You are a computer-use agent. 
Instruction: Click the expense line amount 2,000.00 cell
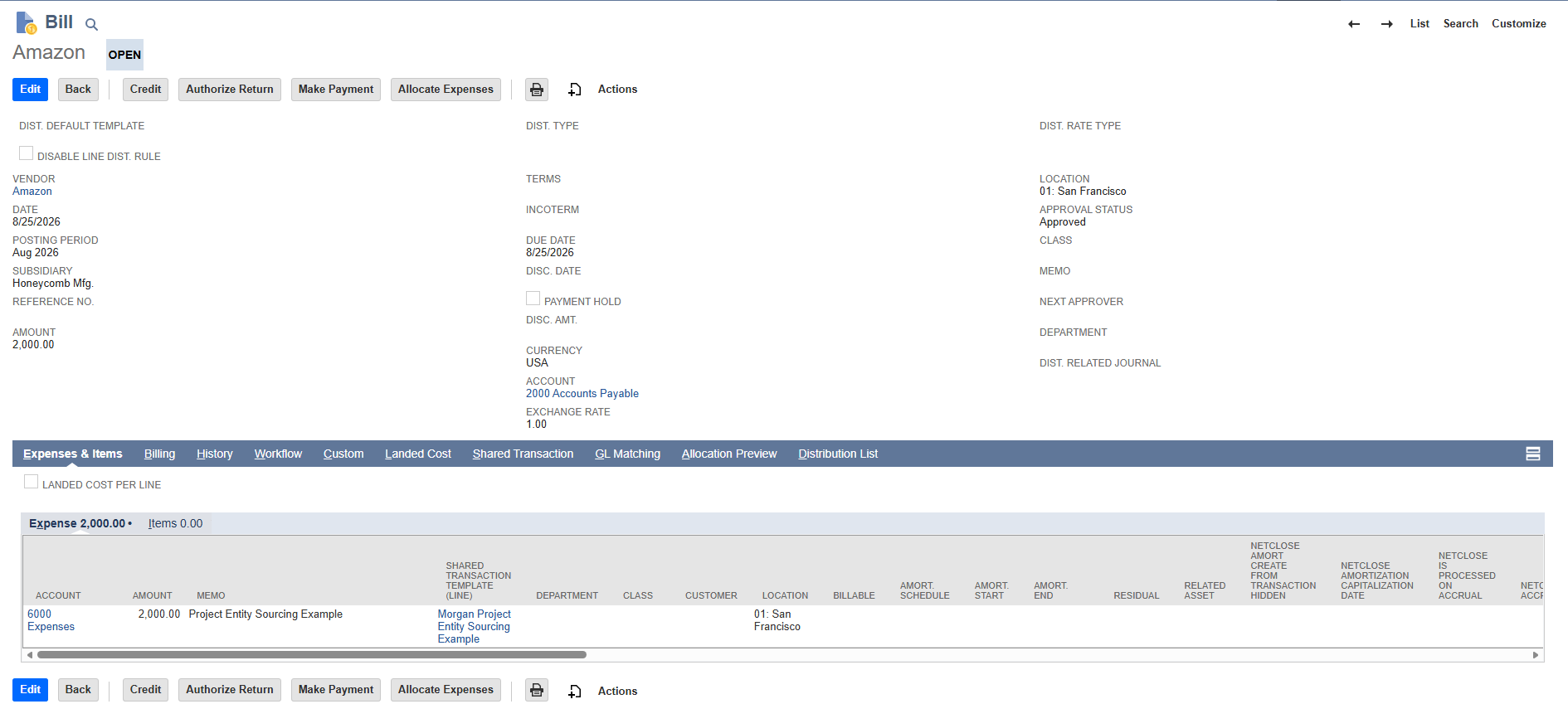[x=159, y=614]
